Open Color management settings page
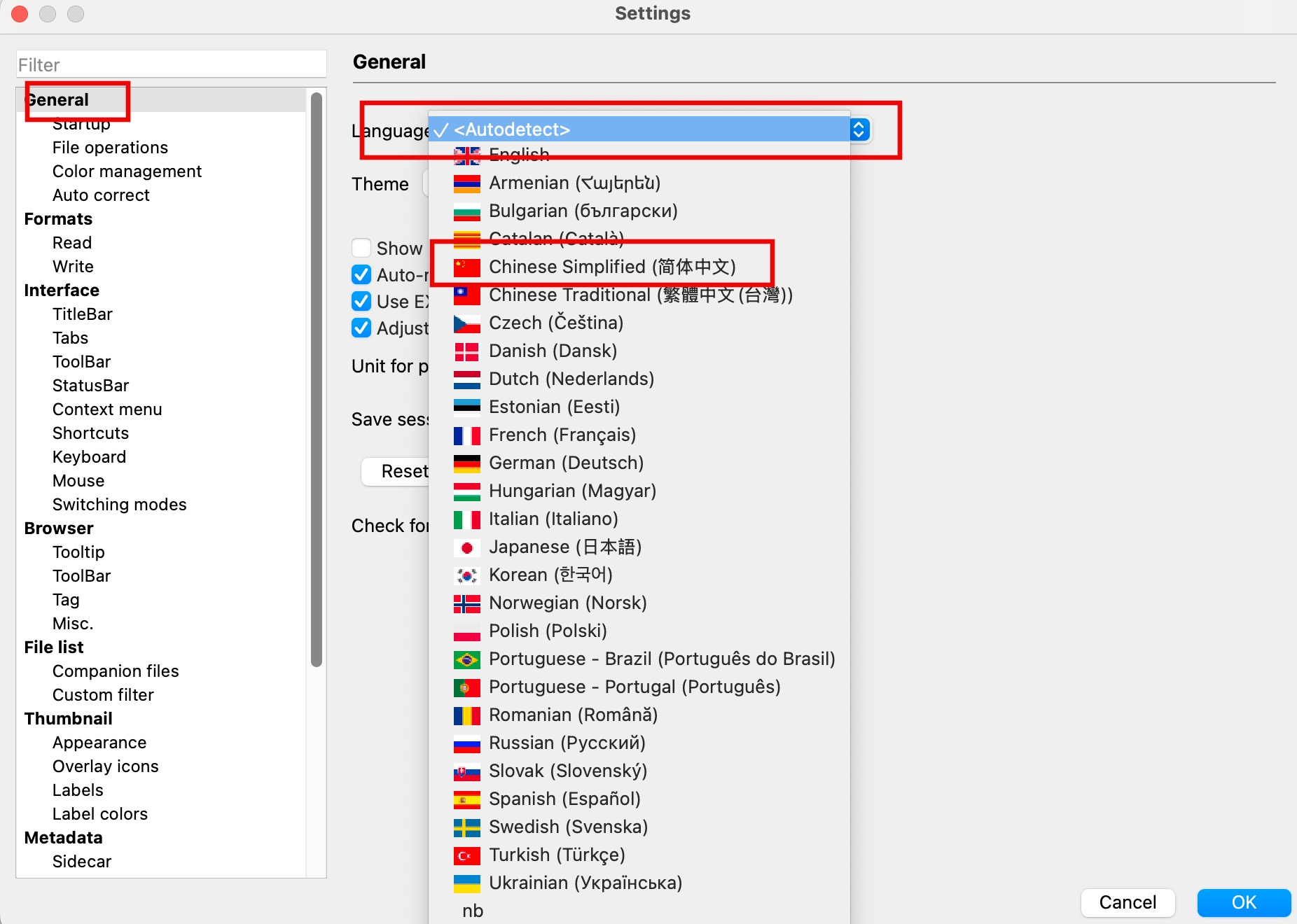Screen dimensions: 1297x924 coord(127,171)
